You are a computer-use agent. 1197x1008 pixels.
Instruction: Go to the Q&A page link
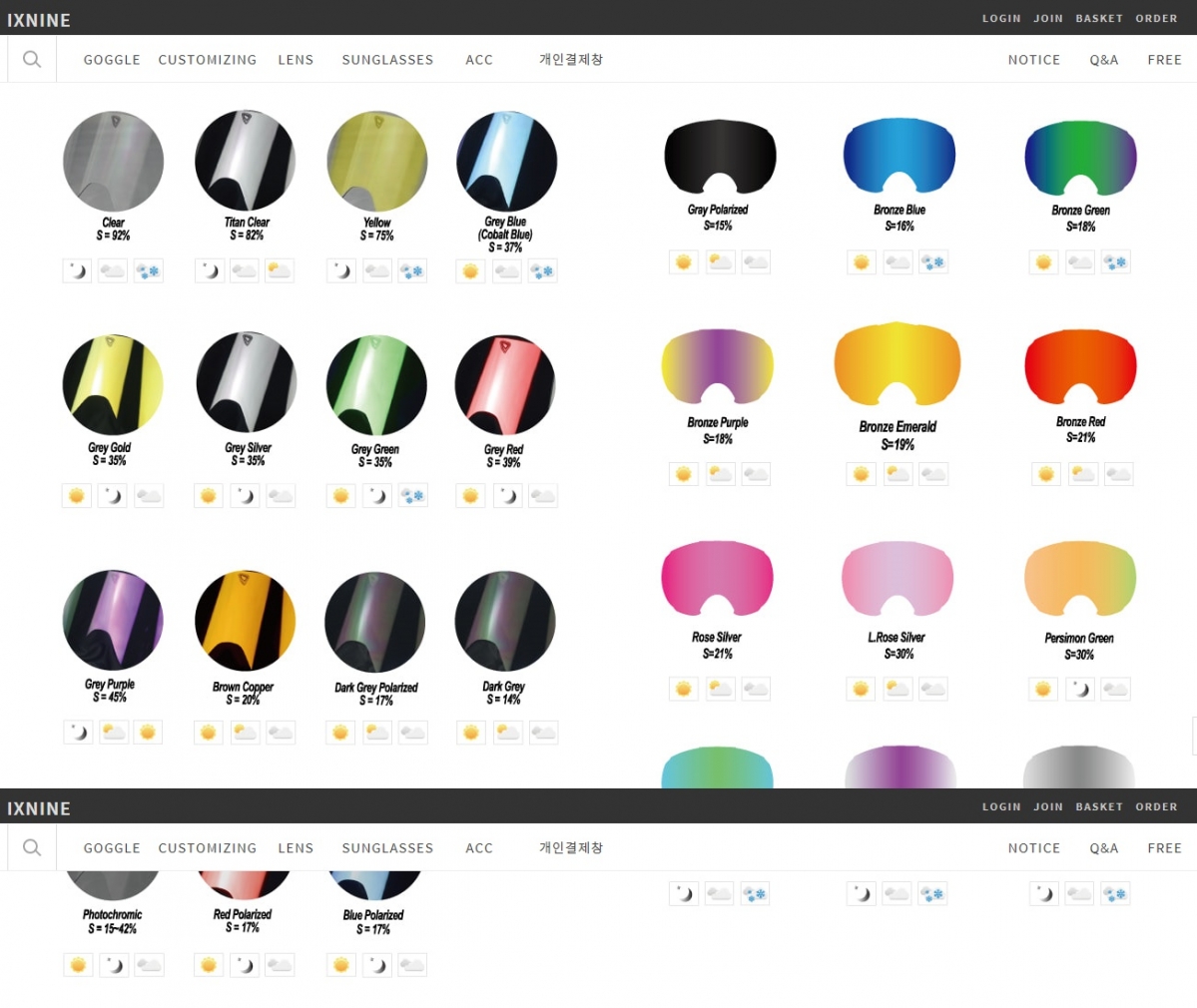[x=1103, y=60]
